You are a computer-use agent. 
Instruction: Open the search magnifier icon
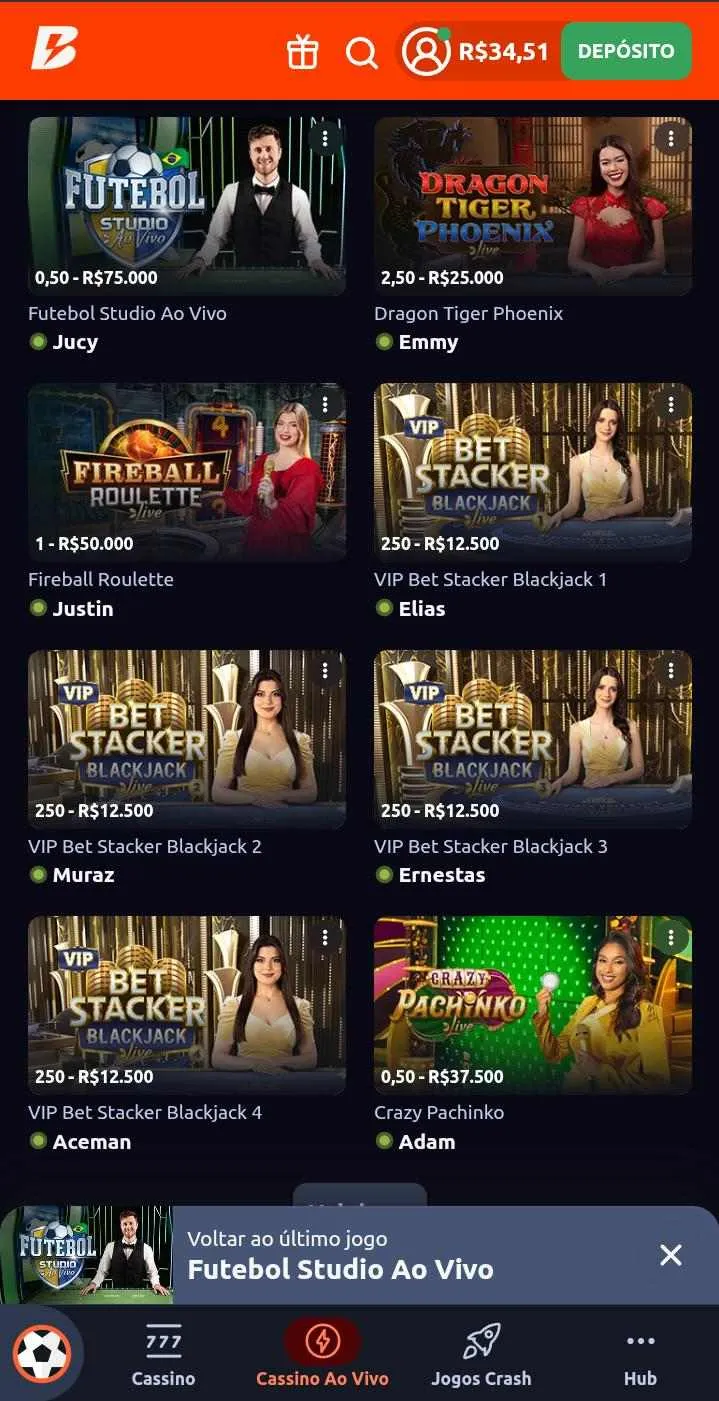tap(362, 52)
